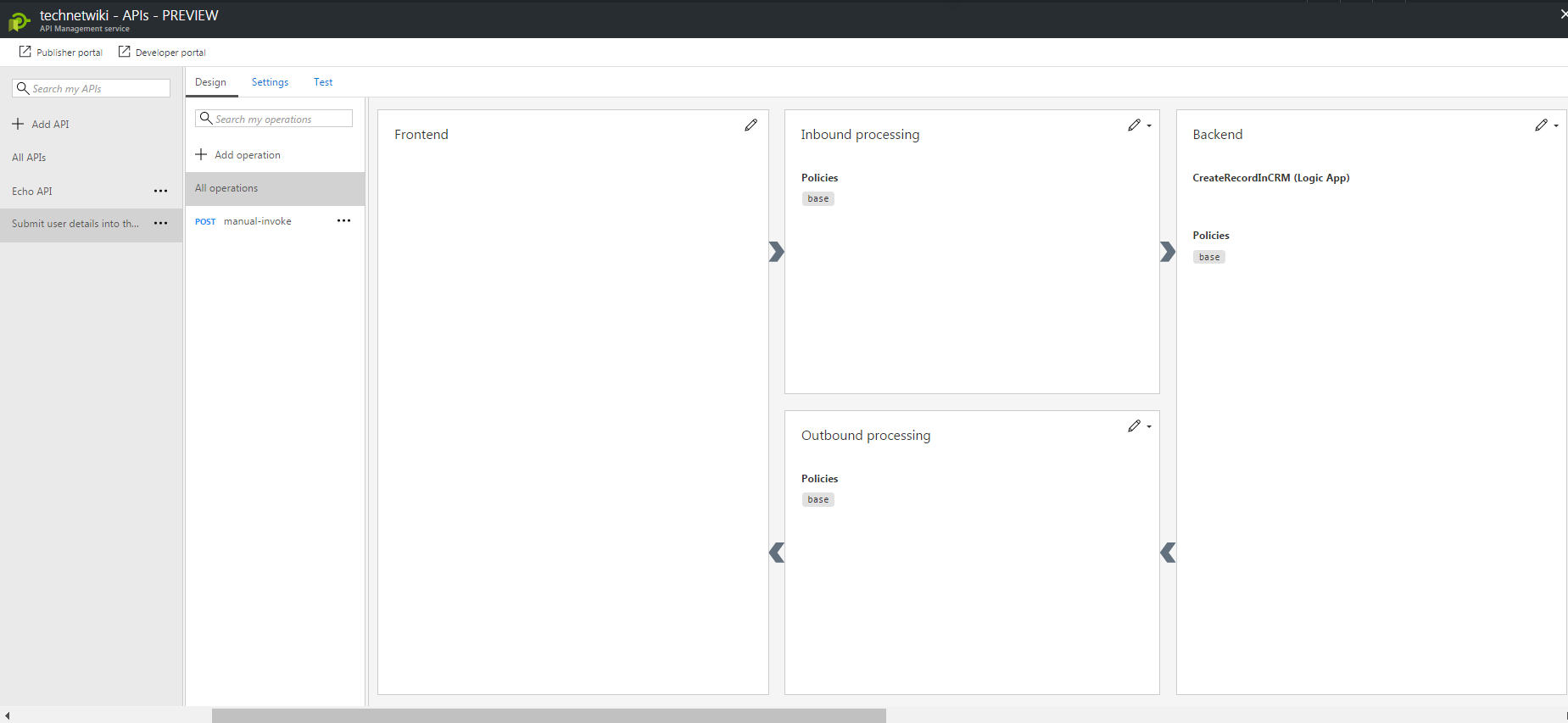Screen dimensions: 1568x723
Task: Expand the Backend edit dropdown arrow
Action: tap(1556, 125)
